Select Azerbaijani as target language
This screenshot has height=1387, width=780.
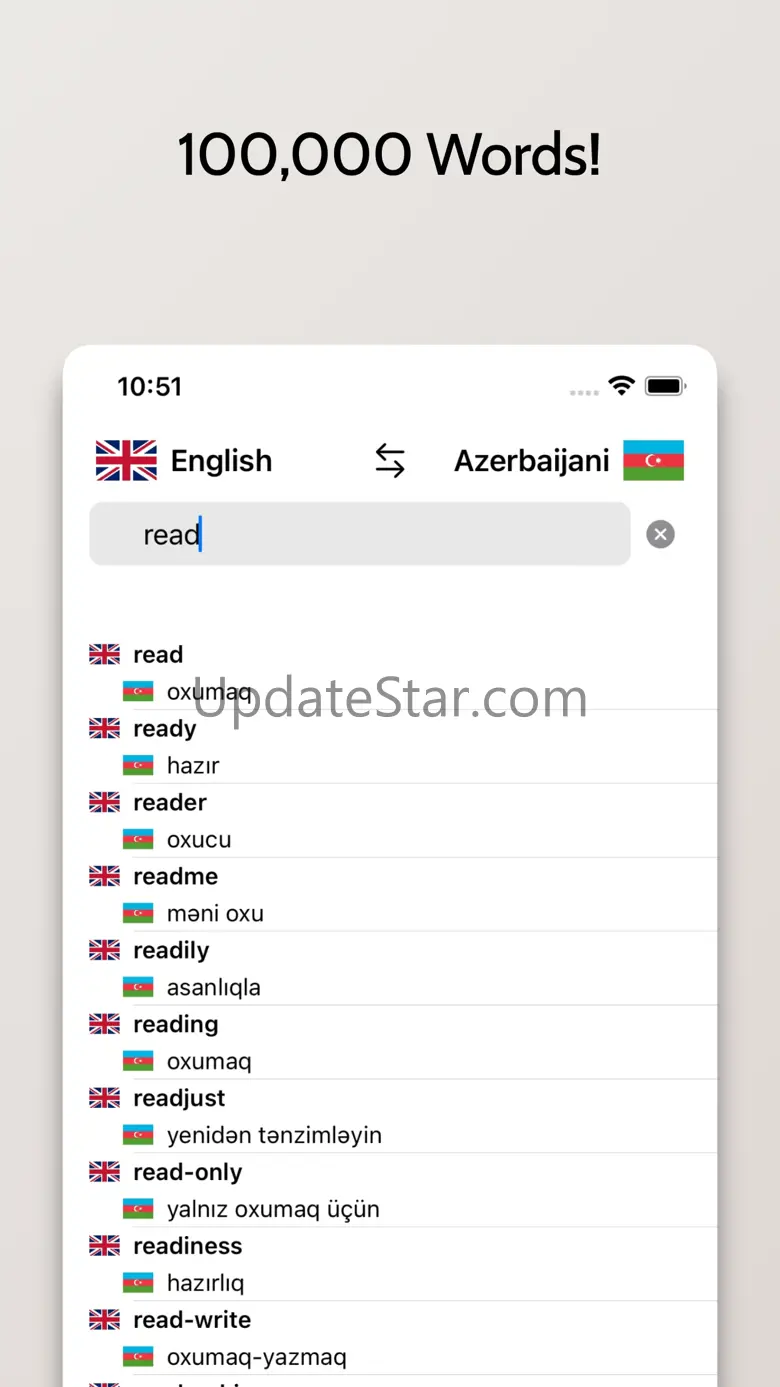click(532, 461)
